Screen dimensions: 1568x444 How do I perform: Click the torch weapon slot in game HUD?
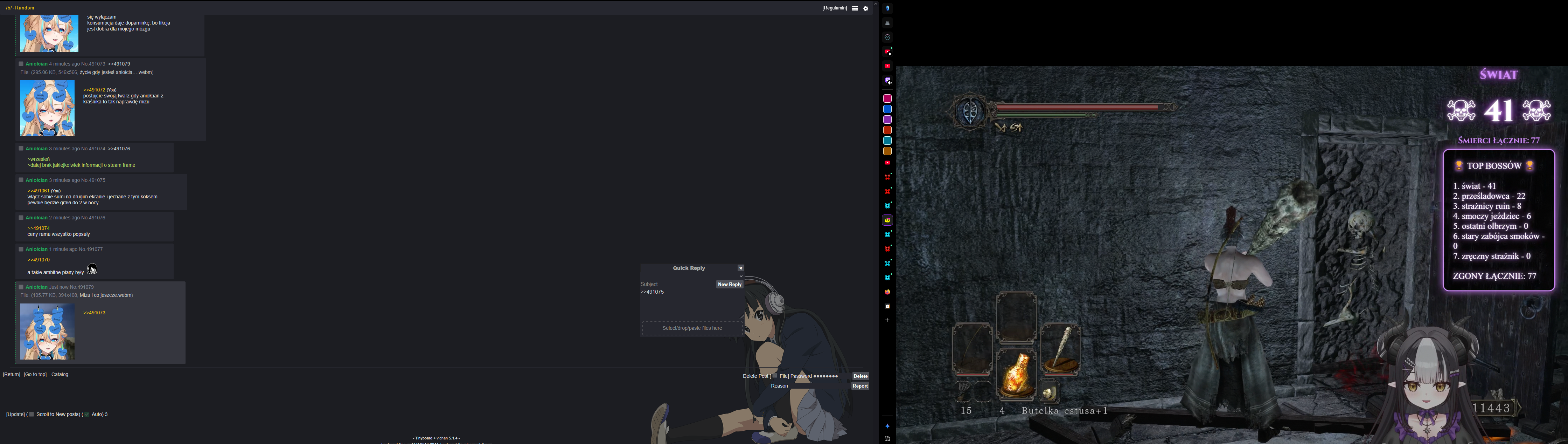click(x=1060, y=350)
